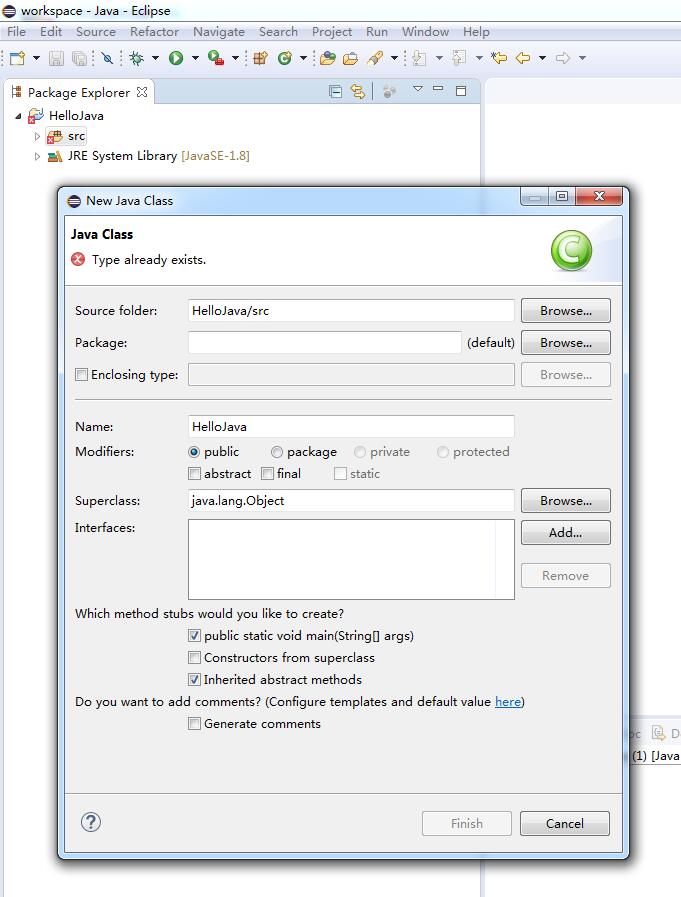Select the package modifier radio button
Viewport: 681px width, 897px height.
(277, 452)
